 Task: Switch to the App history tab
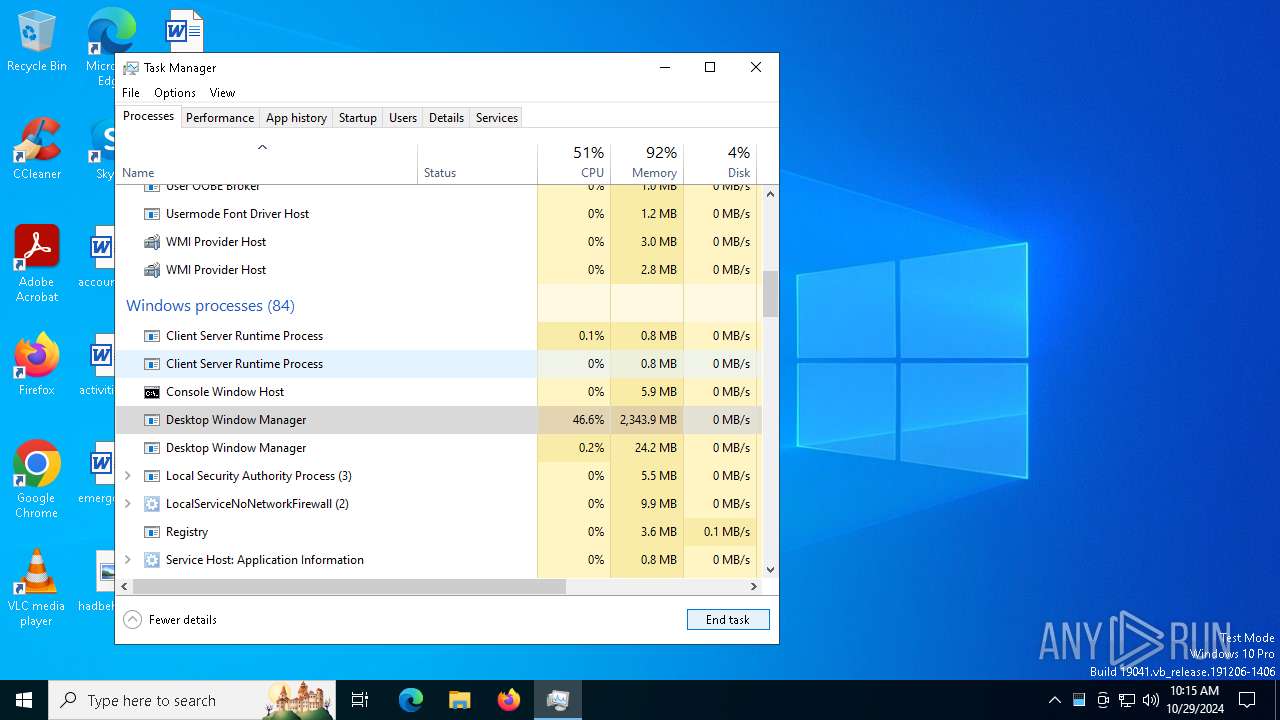(x=296, y=118)
